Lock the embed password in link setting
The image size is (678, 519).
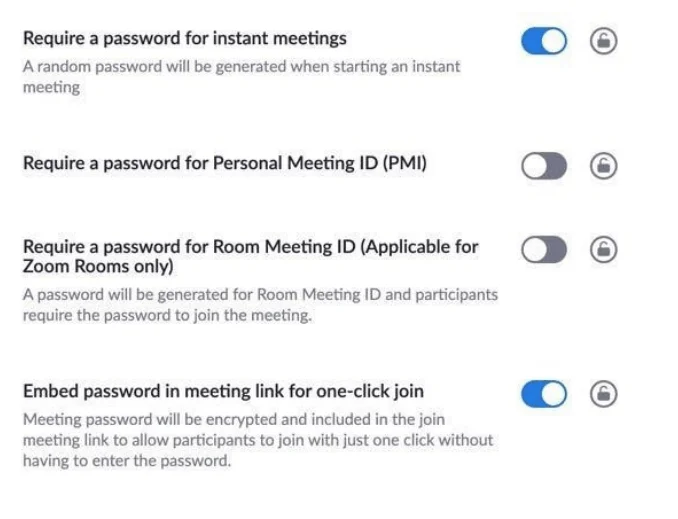(x=603, y=395)
